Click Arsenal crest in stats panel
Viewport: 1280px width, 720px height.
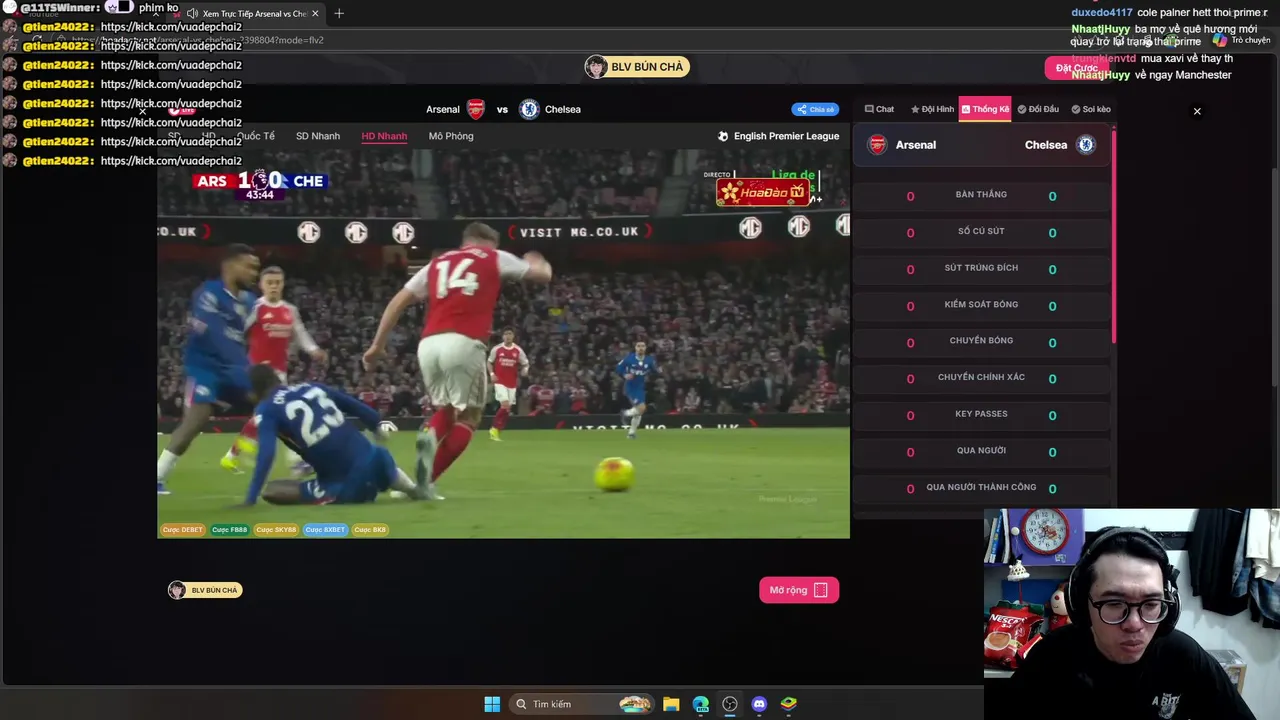877,145
